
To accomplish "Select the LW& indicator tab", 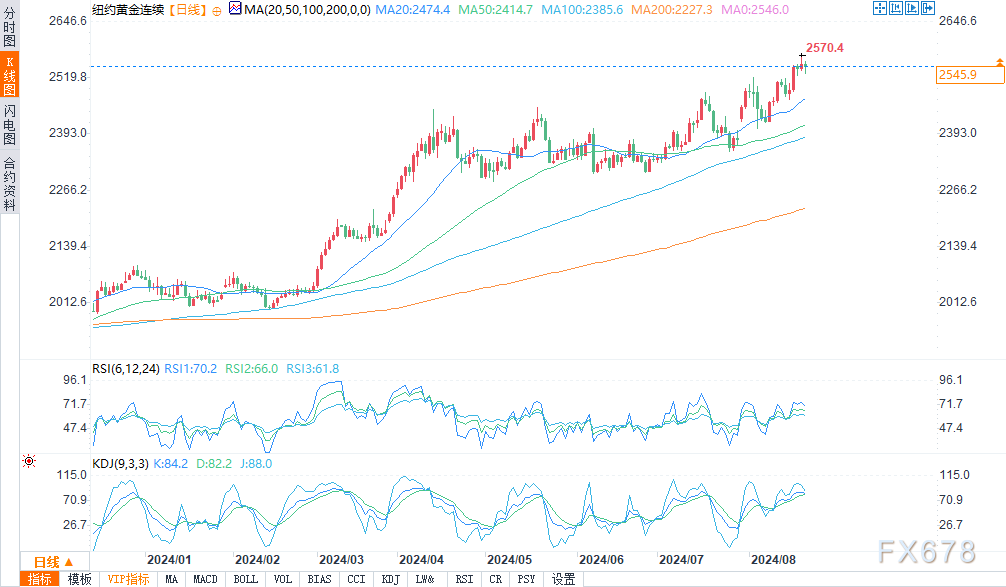I will click(x=425, y=579).
